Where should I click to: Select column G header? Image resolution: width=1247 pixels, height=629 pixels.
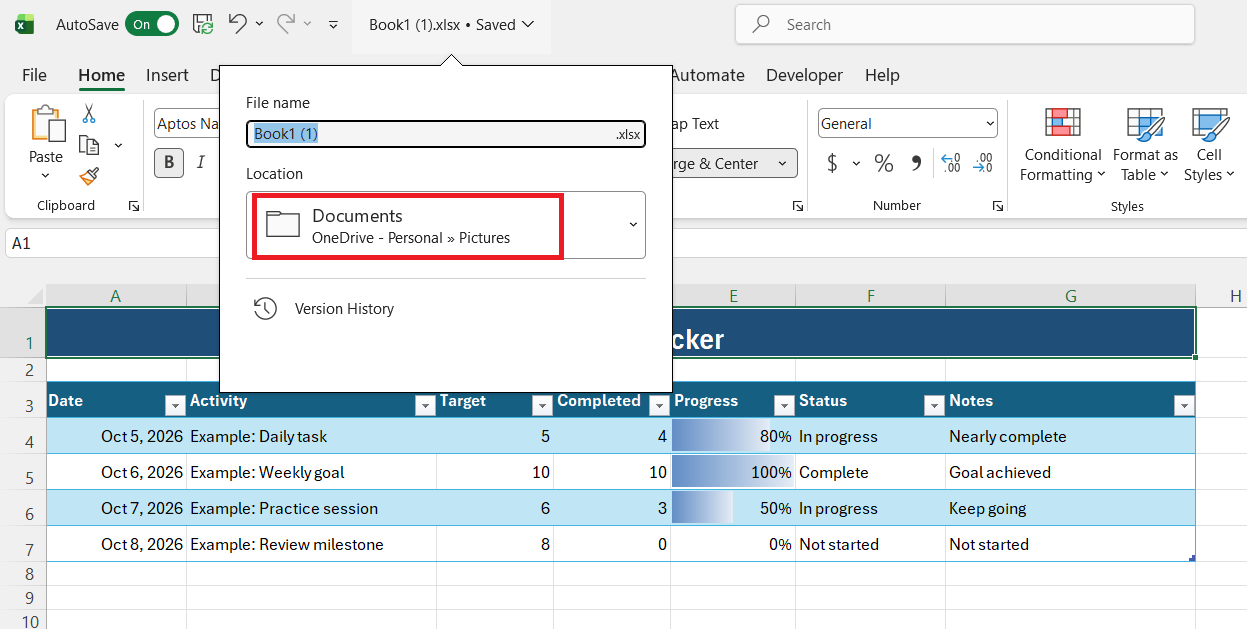pos(1070,296)
